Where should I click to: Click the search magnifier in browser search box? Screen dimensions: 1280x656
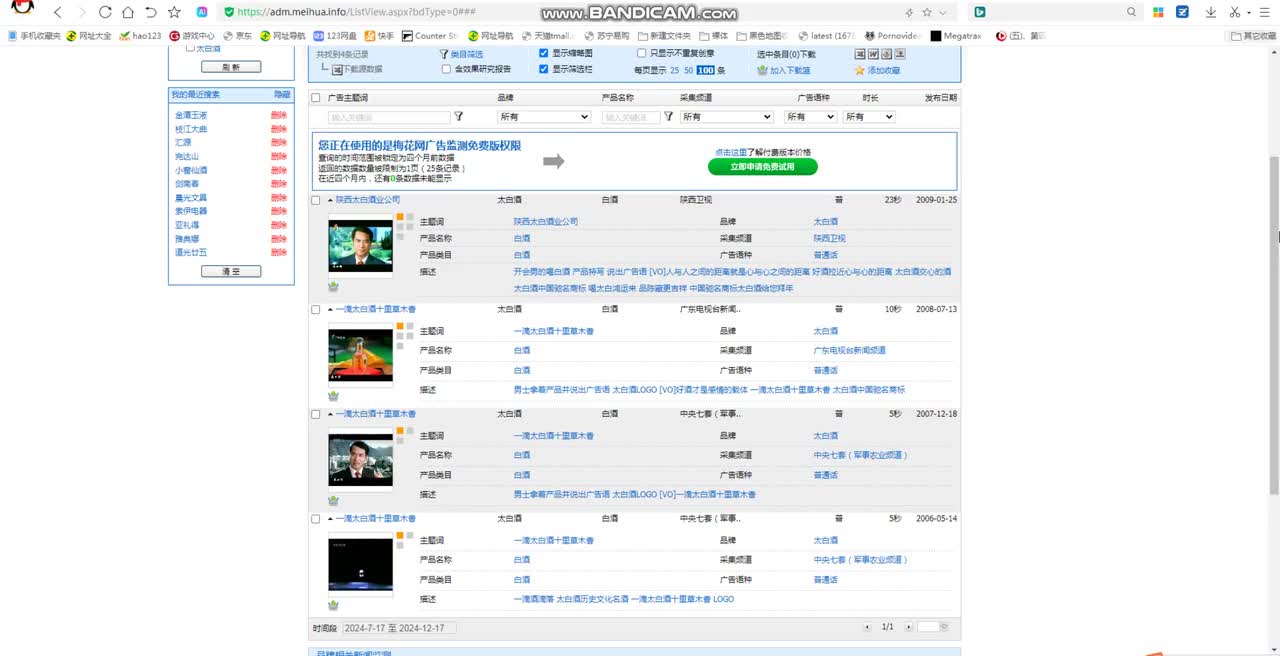[1132, 12]
